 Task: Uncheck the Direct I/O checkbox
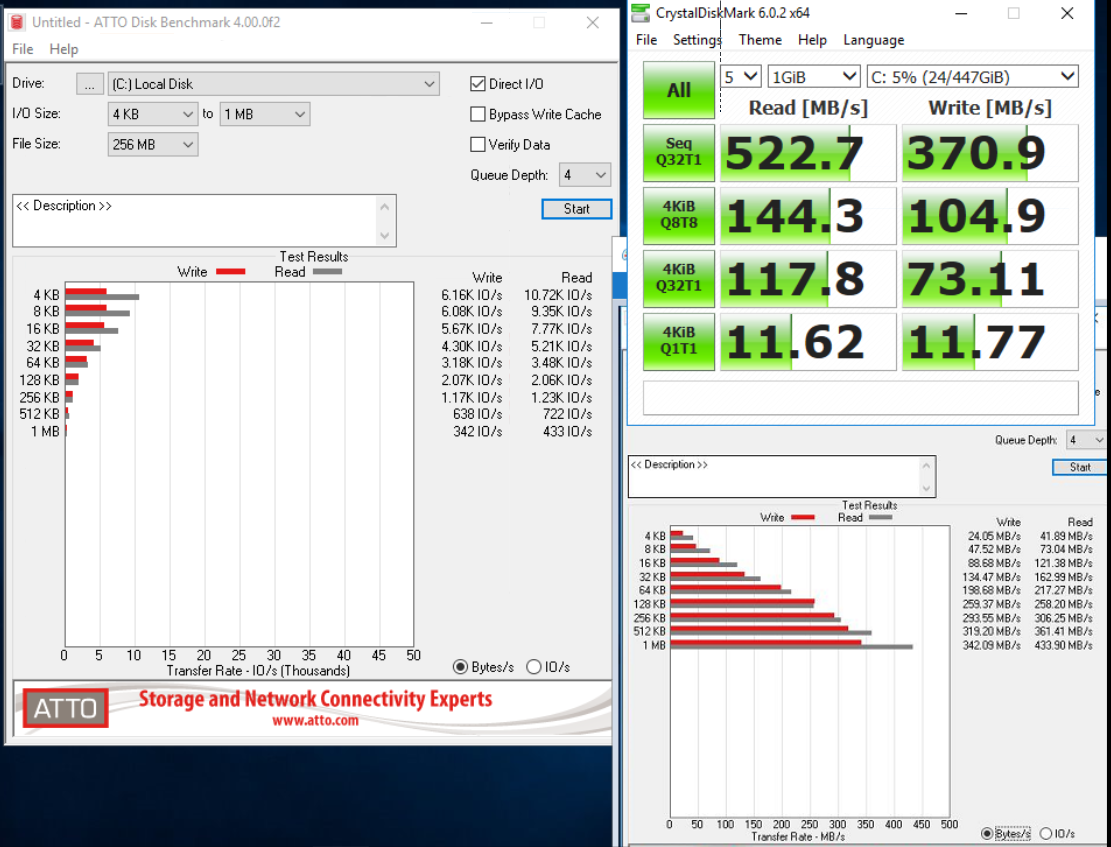tap(478, 84)
